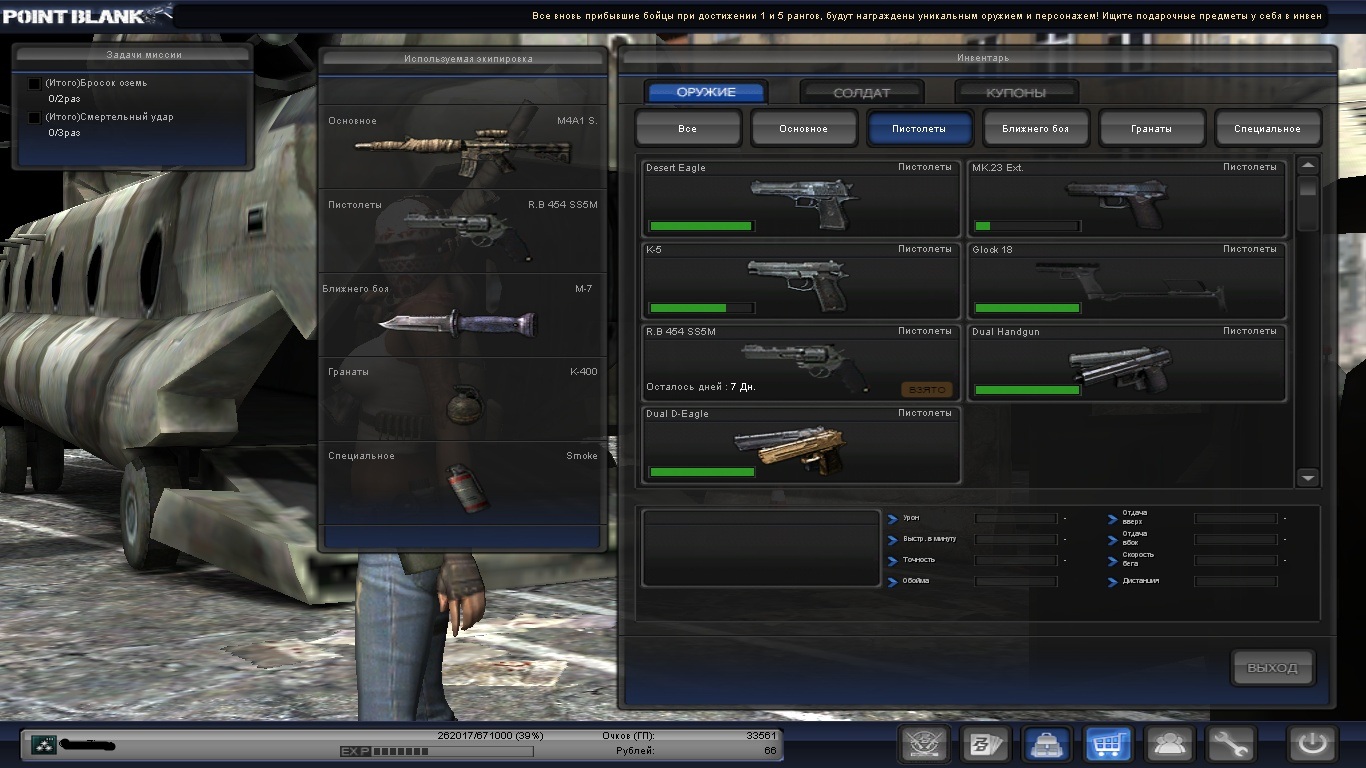Select the Desert Eagle pistol item
Screen dimensions: 1366x768
pyautogui.click(x=801, y=198)
